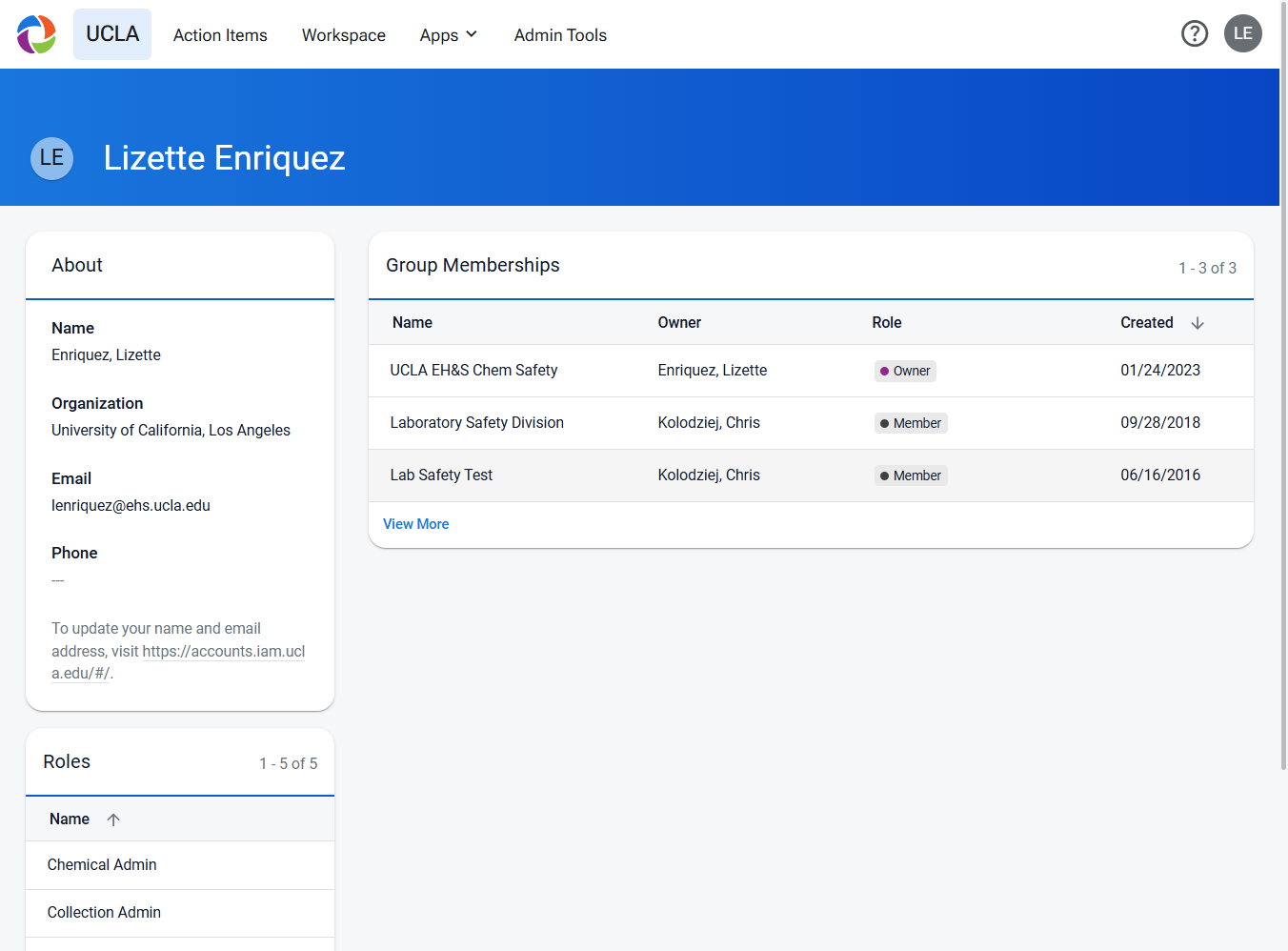The image size is (1288, 951).
Task: Click the Roles Name column header
Action: point(70,819)
